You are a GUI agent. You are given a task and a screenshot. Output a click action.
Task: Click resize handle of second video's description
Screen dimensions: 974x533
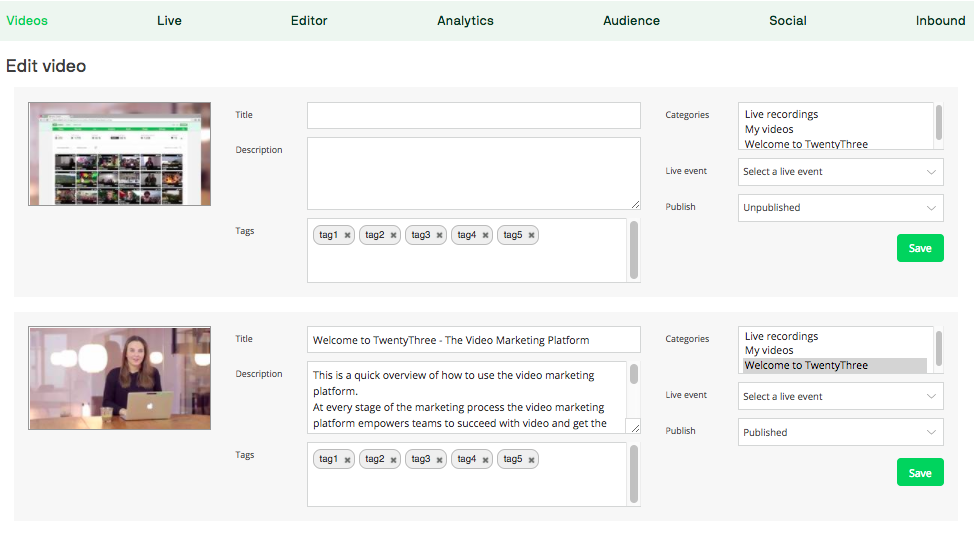(x=635, y=428)
